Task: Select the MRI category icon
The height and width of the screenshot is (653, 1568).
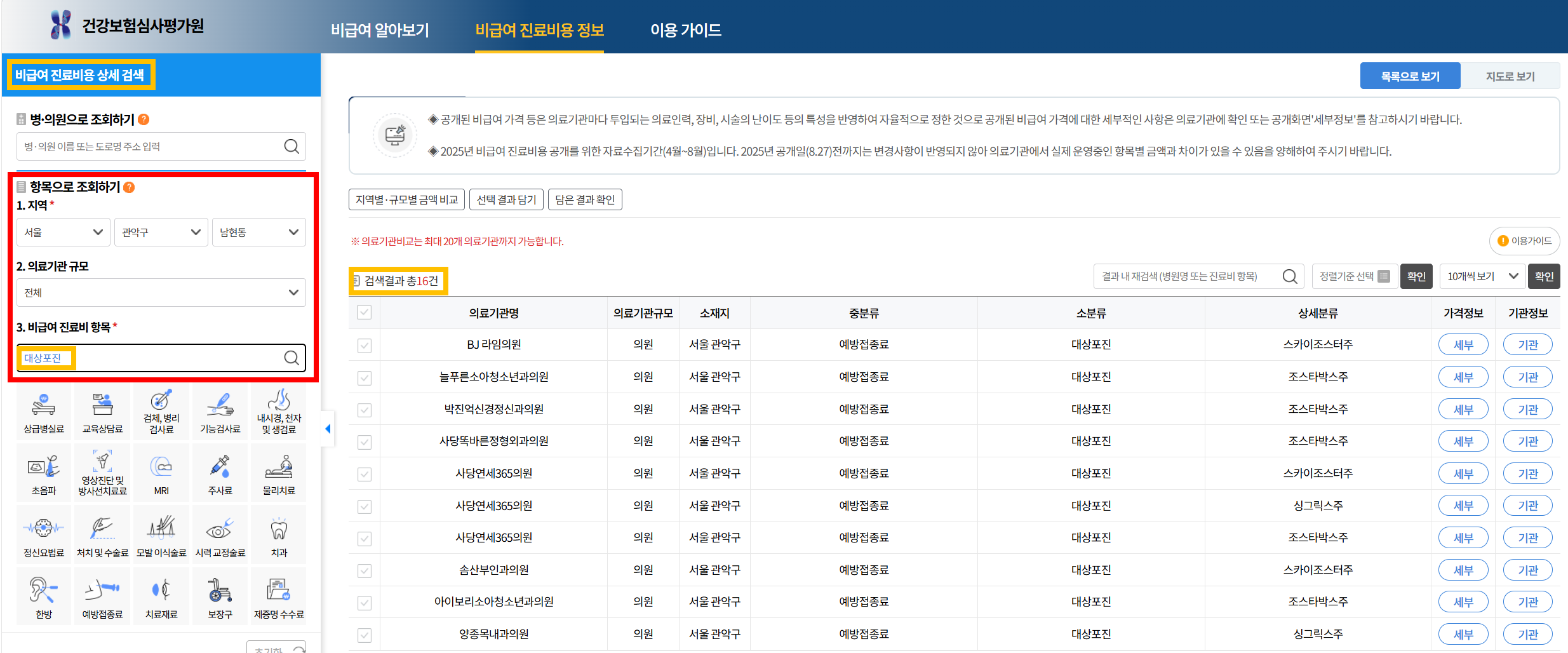Action: click(161, 471)
